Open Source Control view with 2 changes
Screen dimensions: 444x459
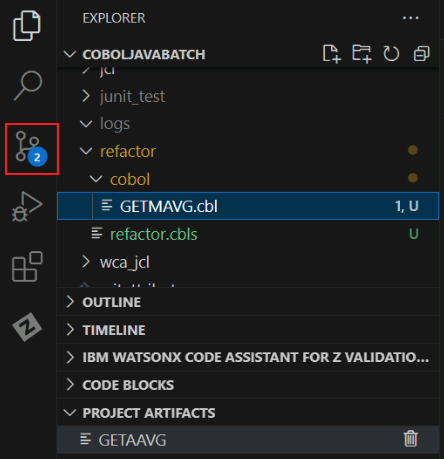pyautogui.click(x=31, y=149)
